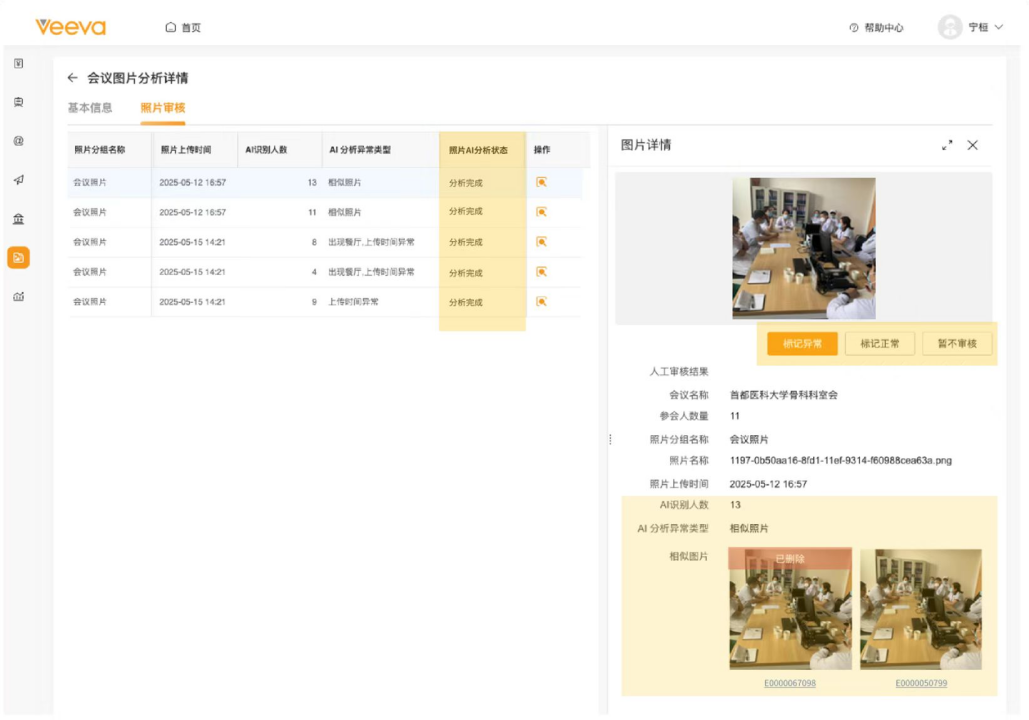Open the bank building icon in sidebar
This screenshot has width=1029, height=720.
18,219
